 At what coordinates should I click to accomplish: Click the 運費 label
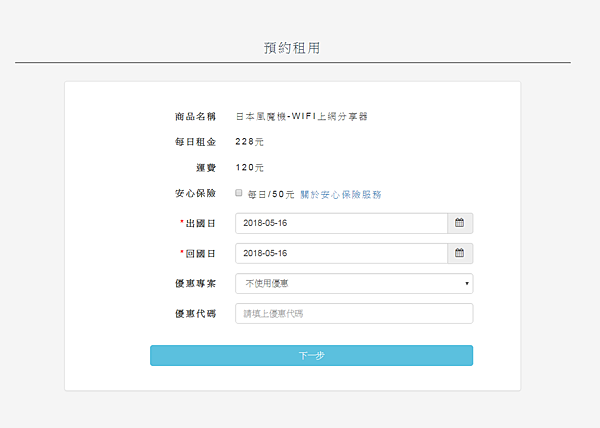coord(205,167)
